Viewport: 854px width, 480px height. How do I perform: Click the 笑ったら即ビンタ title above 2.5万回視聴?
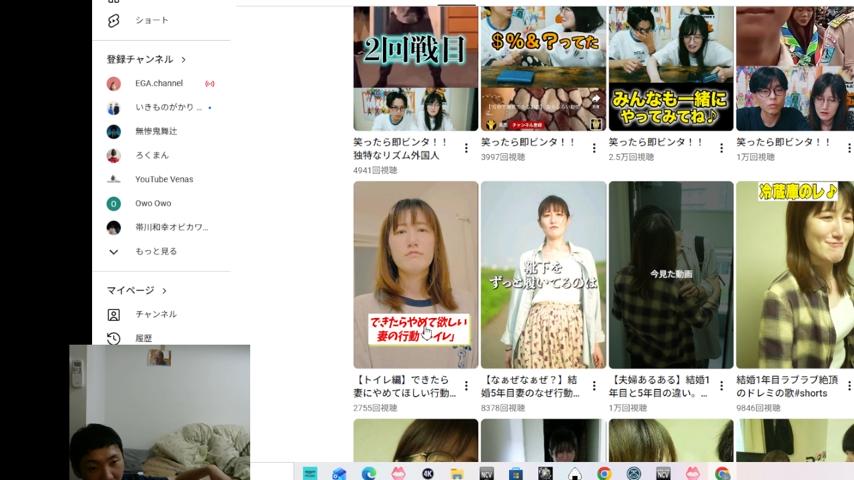(x=656, y=142)
